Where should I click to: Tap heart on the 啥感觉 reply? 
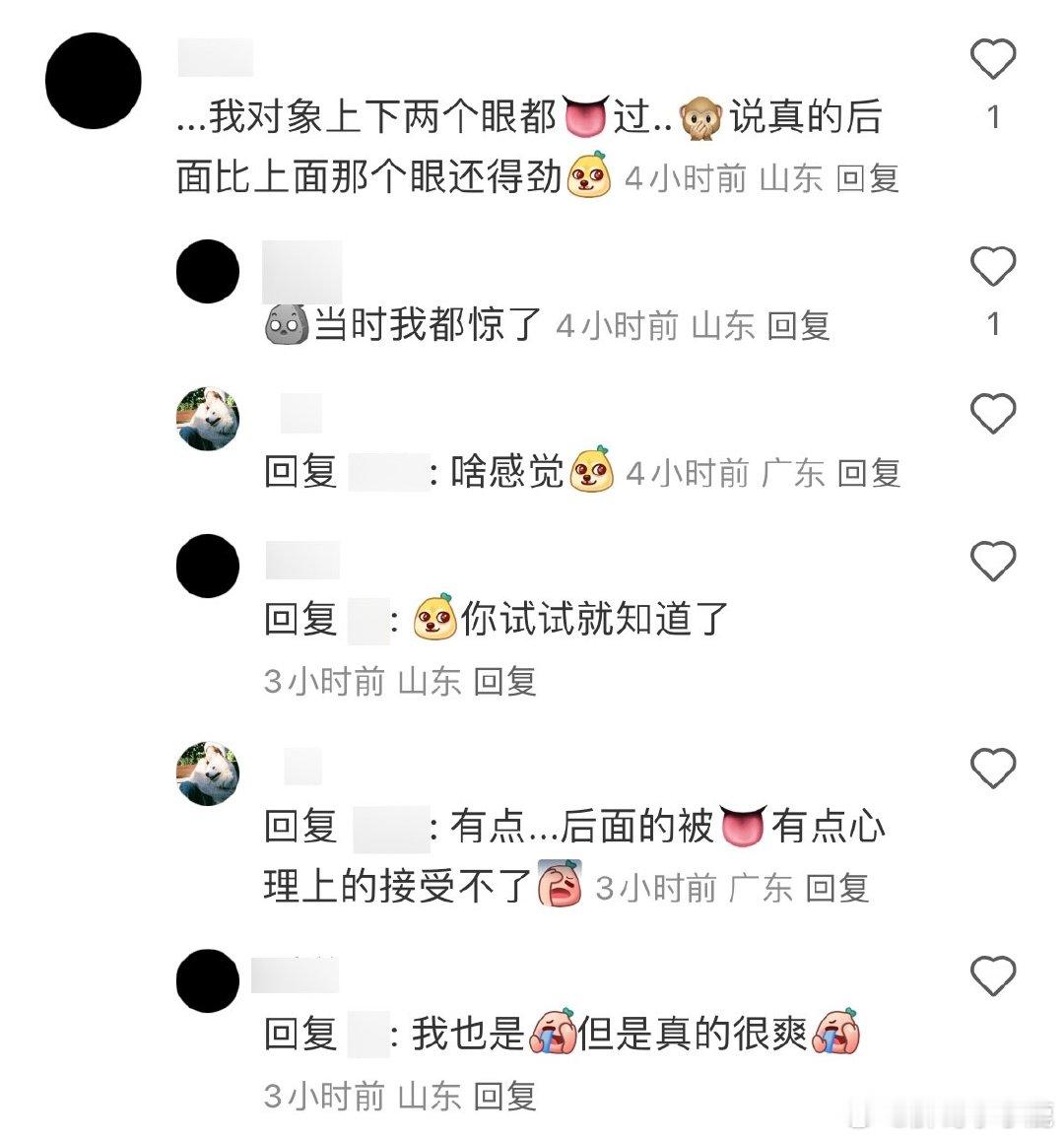[x=993, y=413]
